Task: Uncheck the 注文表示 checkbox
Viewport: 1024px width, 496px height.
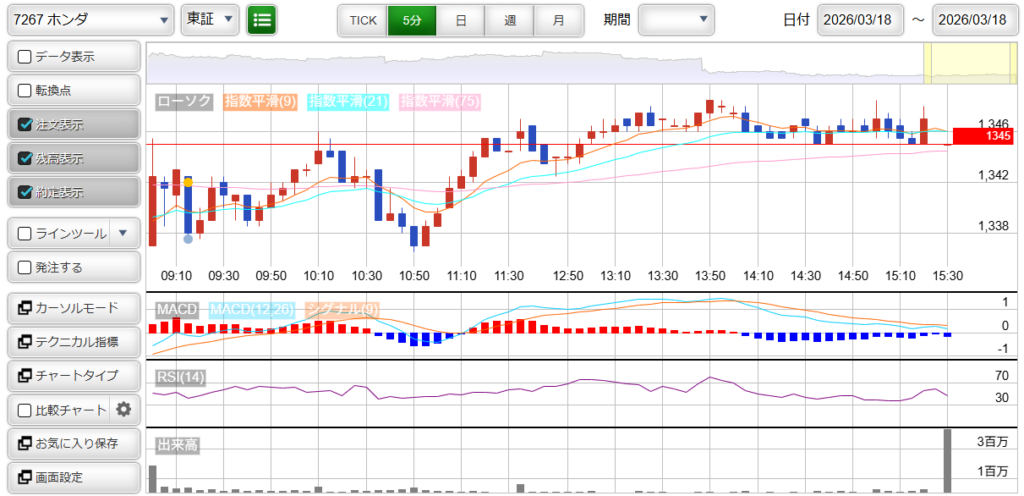Action: (x=27, y=125)
